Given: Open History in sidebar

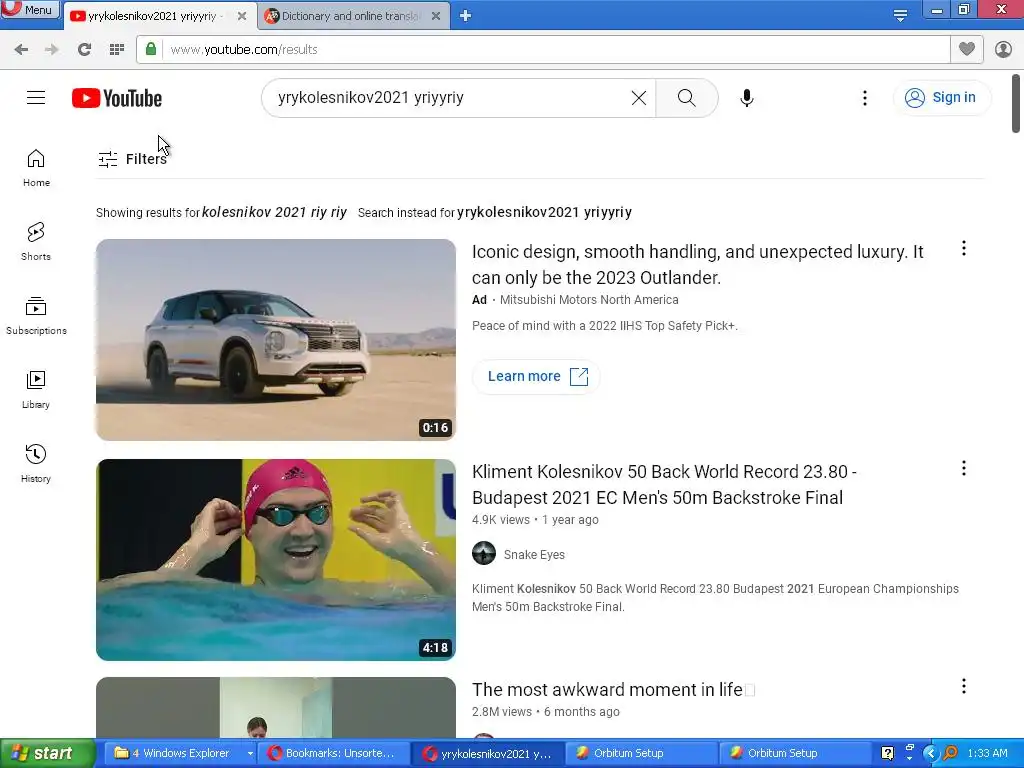Looking at the screenshot, I should tap(36, 464).
